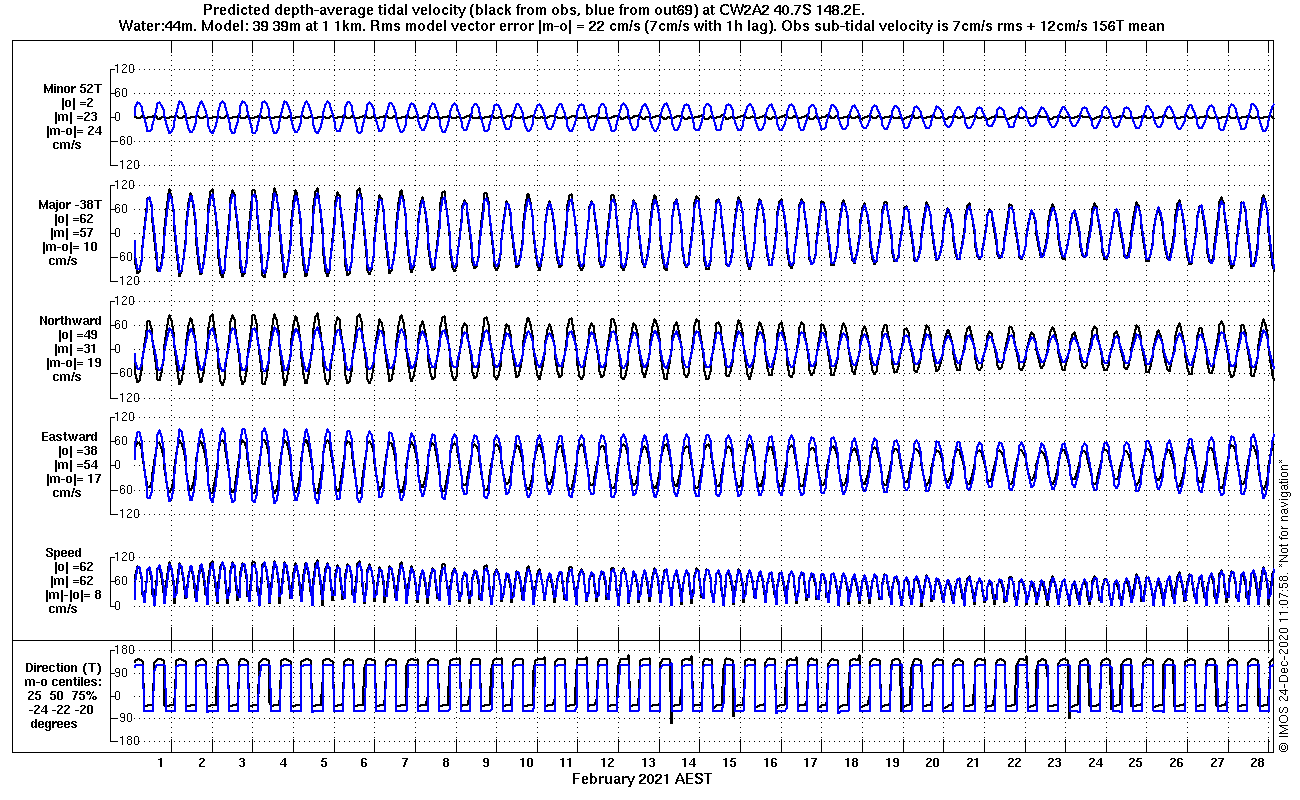Click the '|m-o|= 19' error label

[73, 363]
